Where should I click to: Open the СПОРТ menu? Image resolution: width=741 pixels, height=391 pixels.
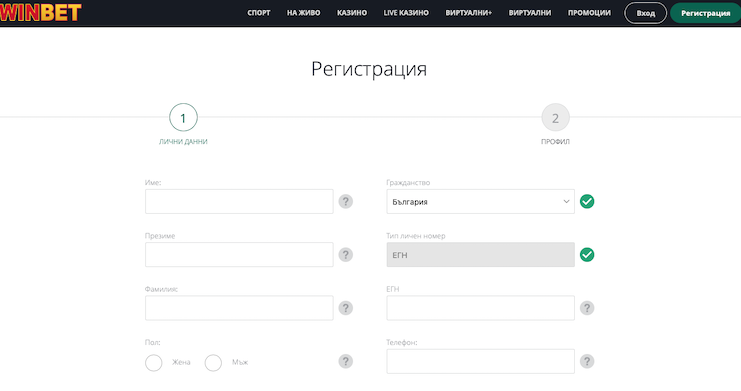[259, 13]
